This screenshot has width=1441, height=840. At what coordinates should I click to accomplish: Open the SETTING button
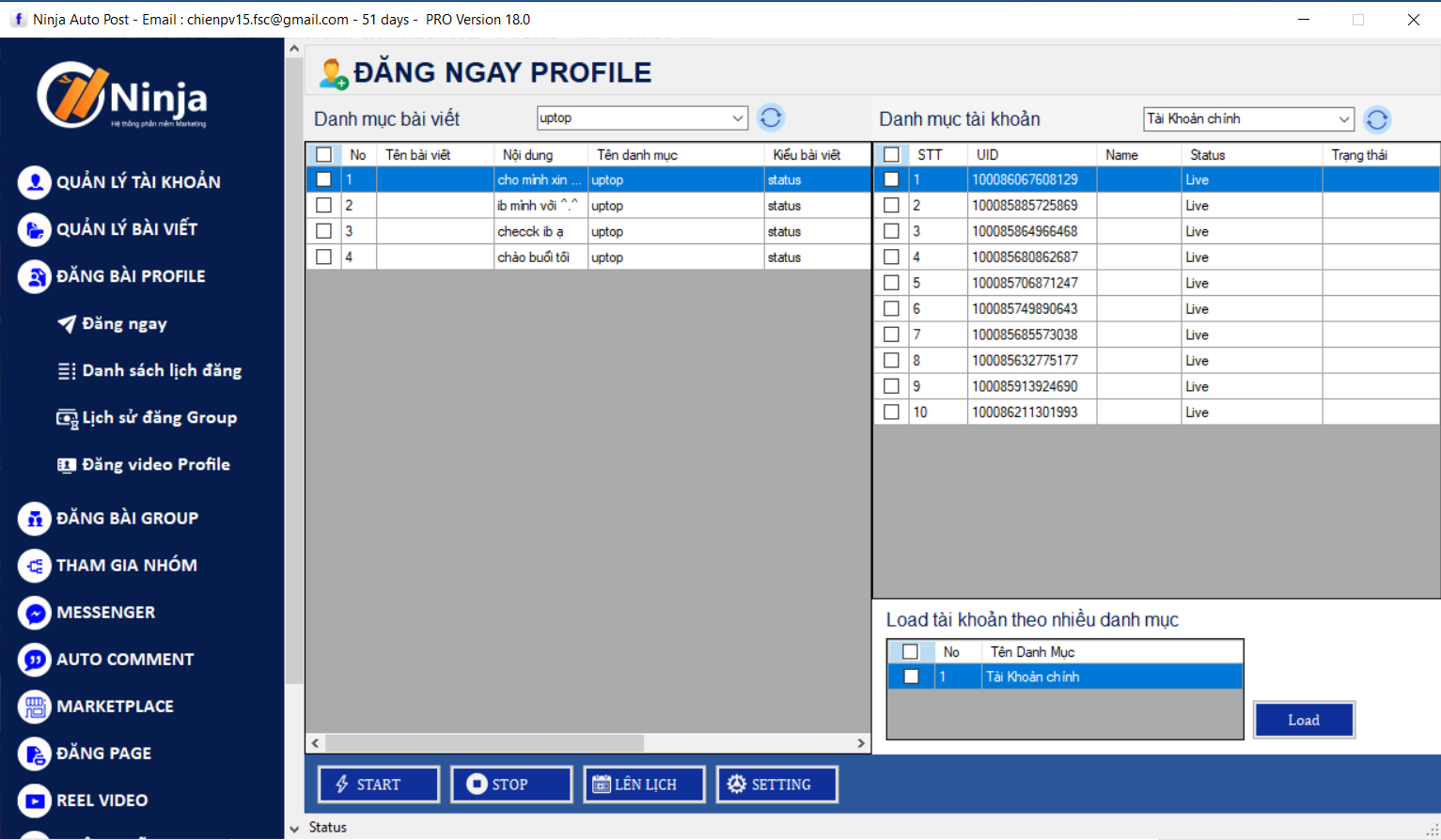point(776,785)
